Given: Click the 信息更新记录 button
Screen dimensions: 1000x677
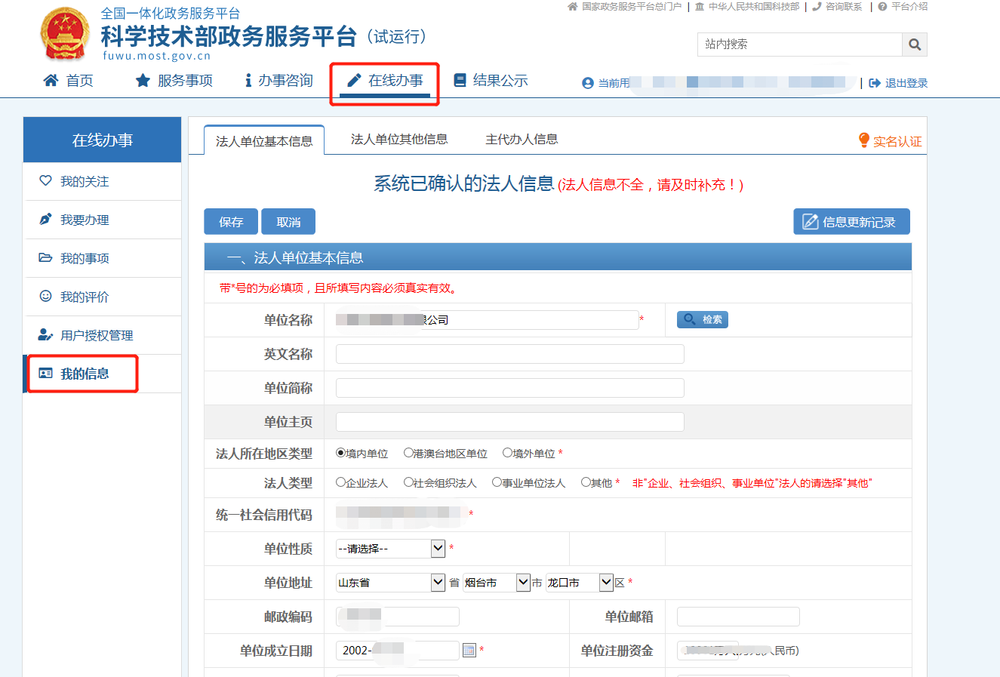Looking at the screenshot, I should click(851, 222).
